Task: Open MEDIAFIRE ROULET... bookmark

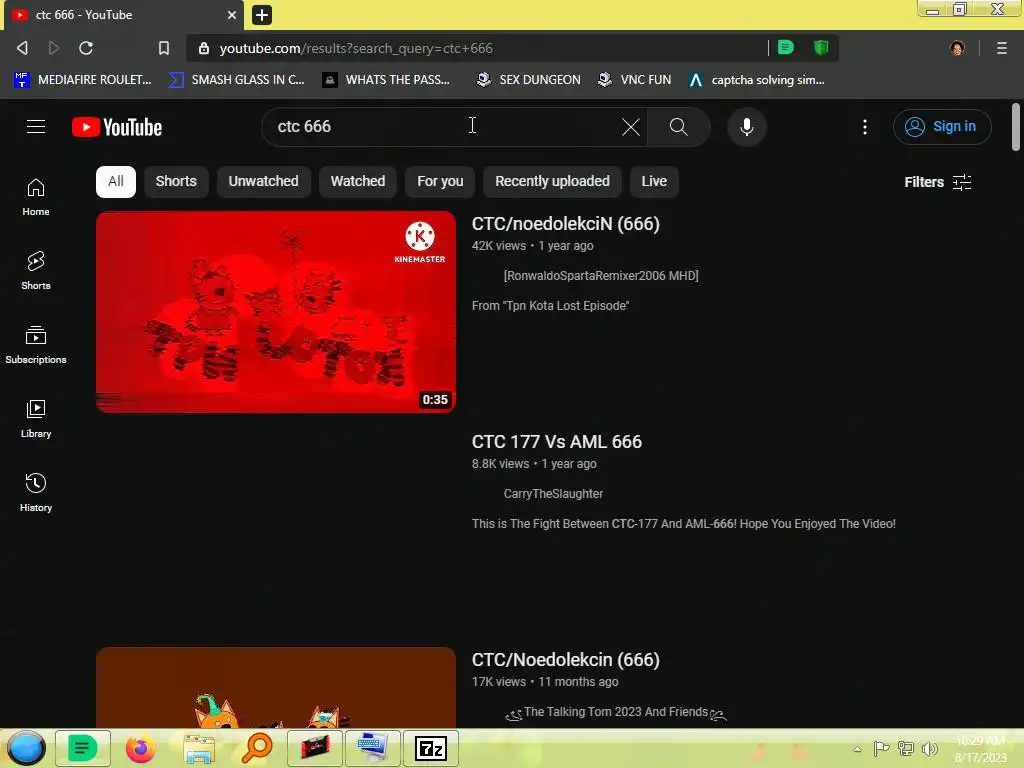Action: (82, 80)
